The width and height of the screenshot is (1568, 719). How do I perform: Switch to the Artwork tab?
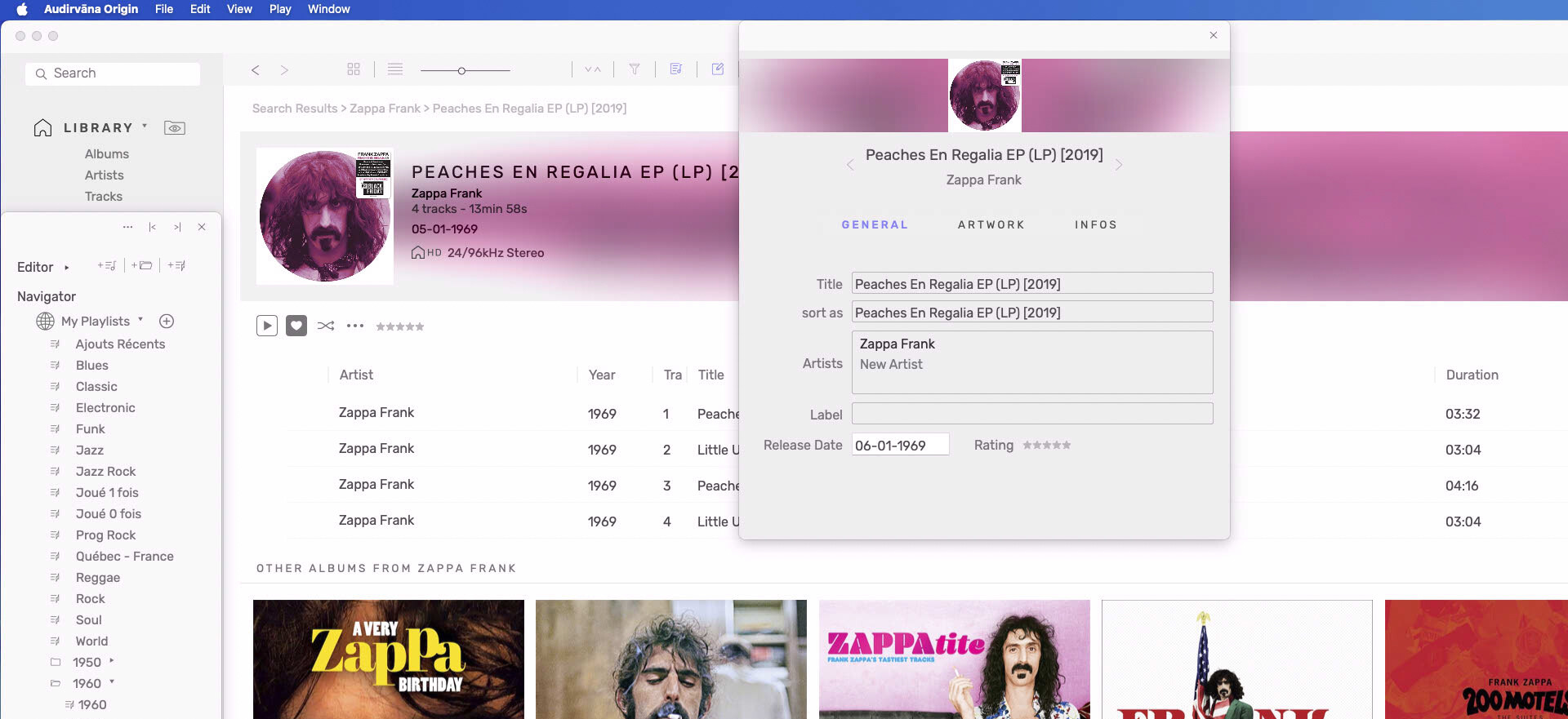coord(991,224)
